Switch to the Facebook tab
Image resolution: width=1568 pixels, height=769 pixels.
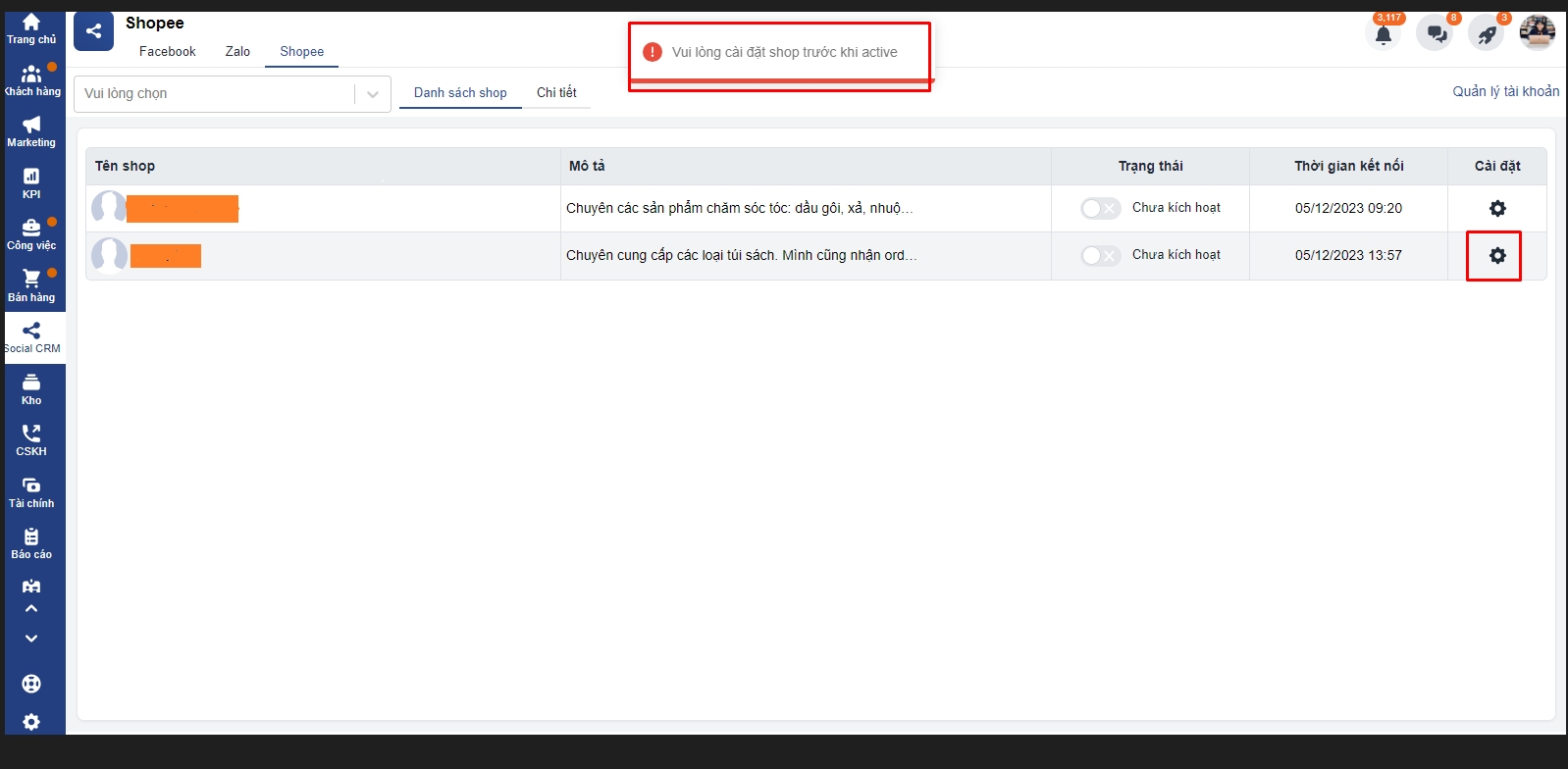[167, 52]
